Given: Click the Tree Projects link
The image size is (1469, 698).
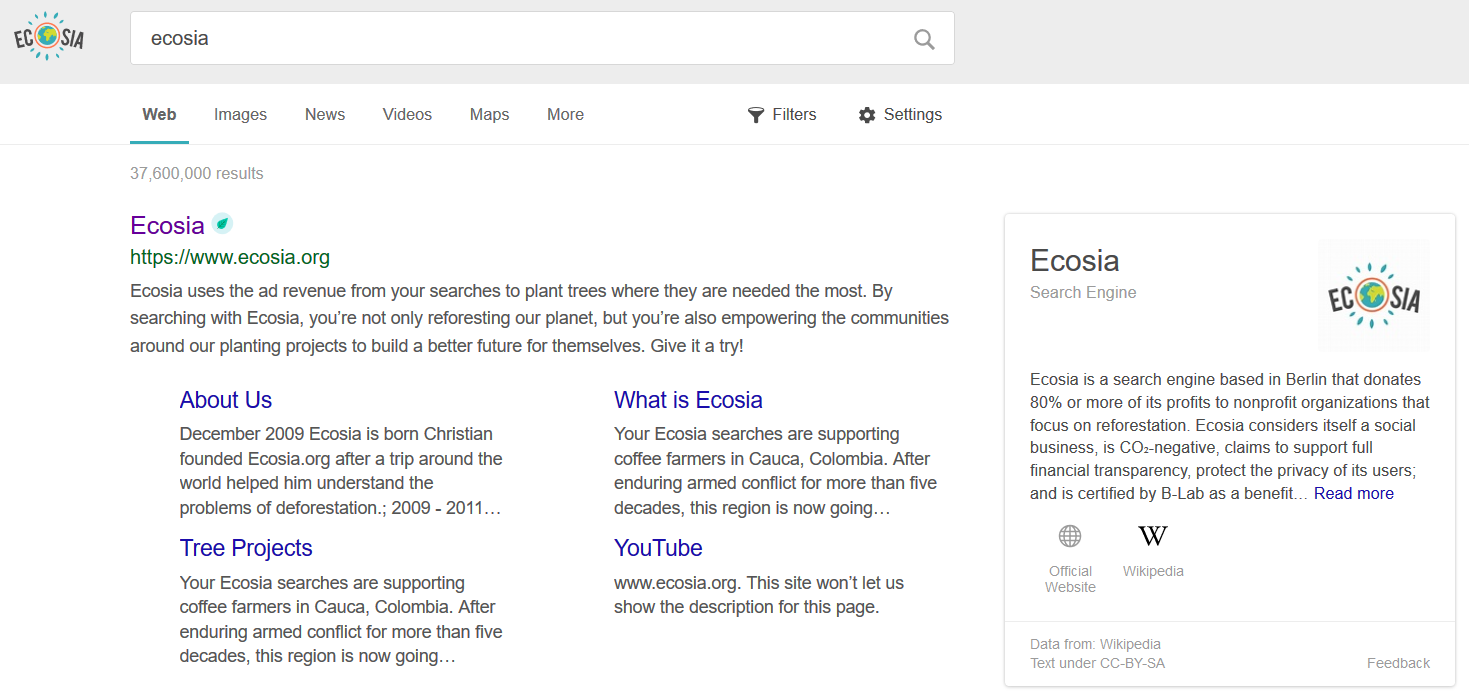Looking at the screenshot, I should (x=246, y=548).
